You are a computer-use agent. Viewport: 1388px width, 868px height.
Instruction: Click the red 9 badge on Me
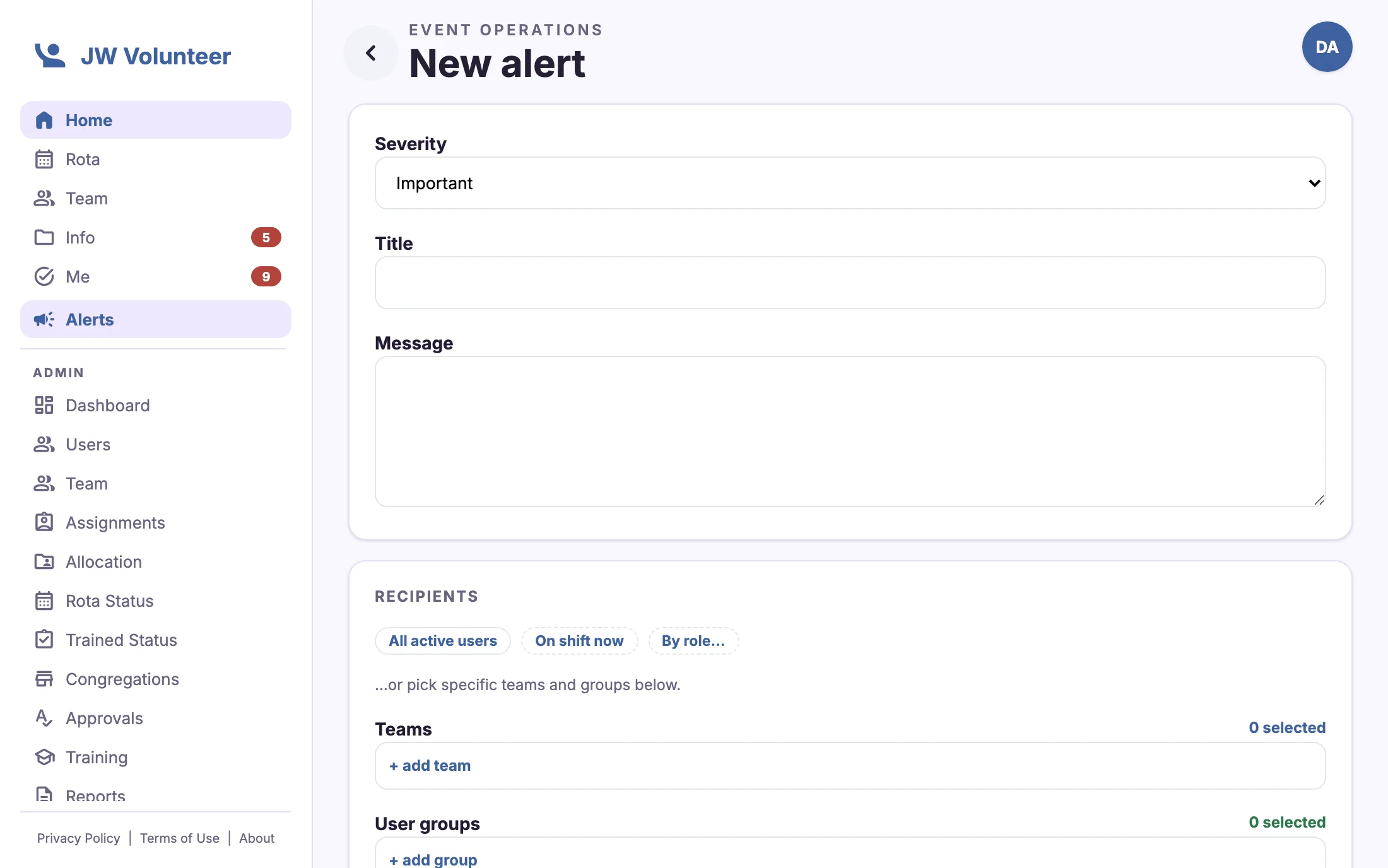[266, 276]
